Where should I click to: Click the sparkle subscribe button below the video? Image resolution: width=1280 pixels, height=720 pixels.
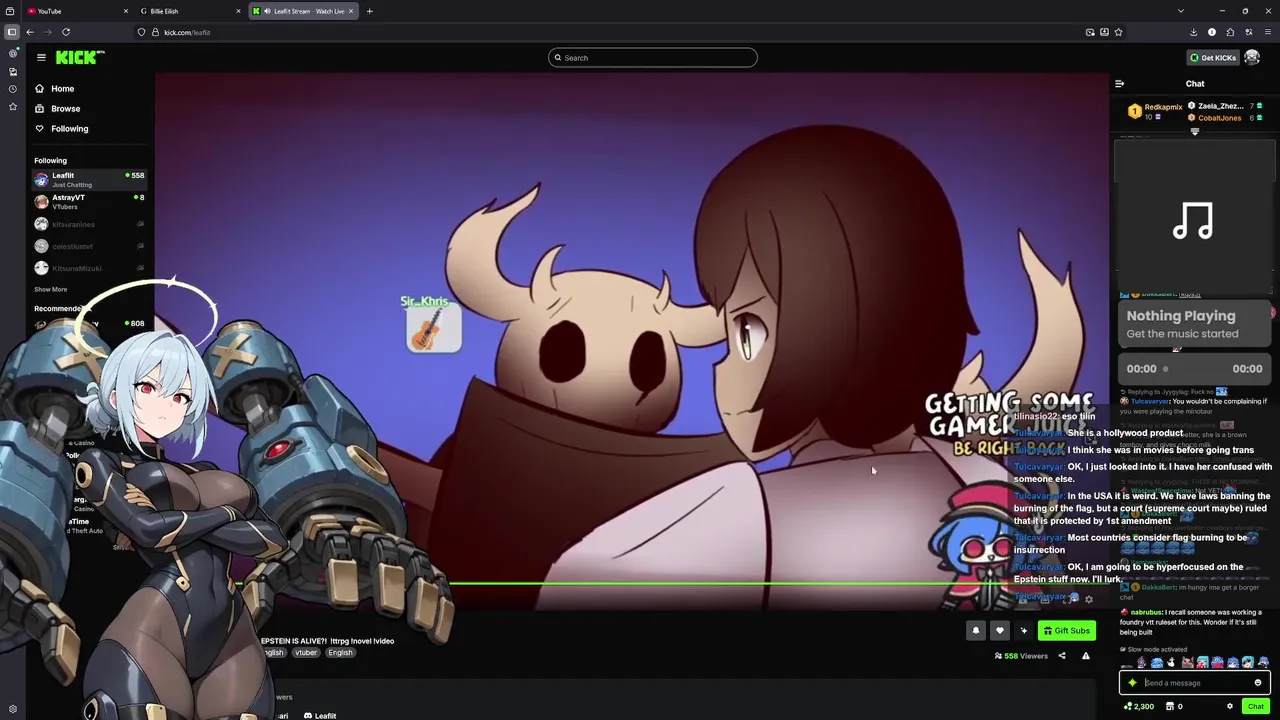tap(1023, 630)
